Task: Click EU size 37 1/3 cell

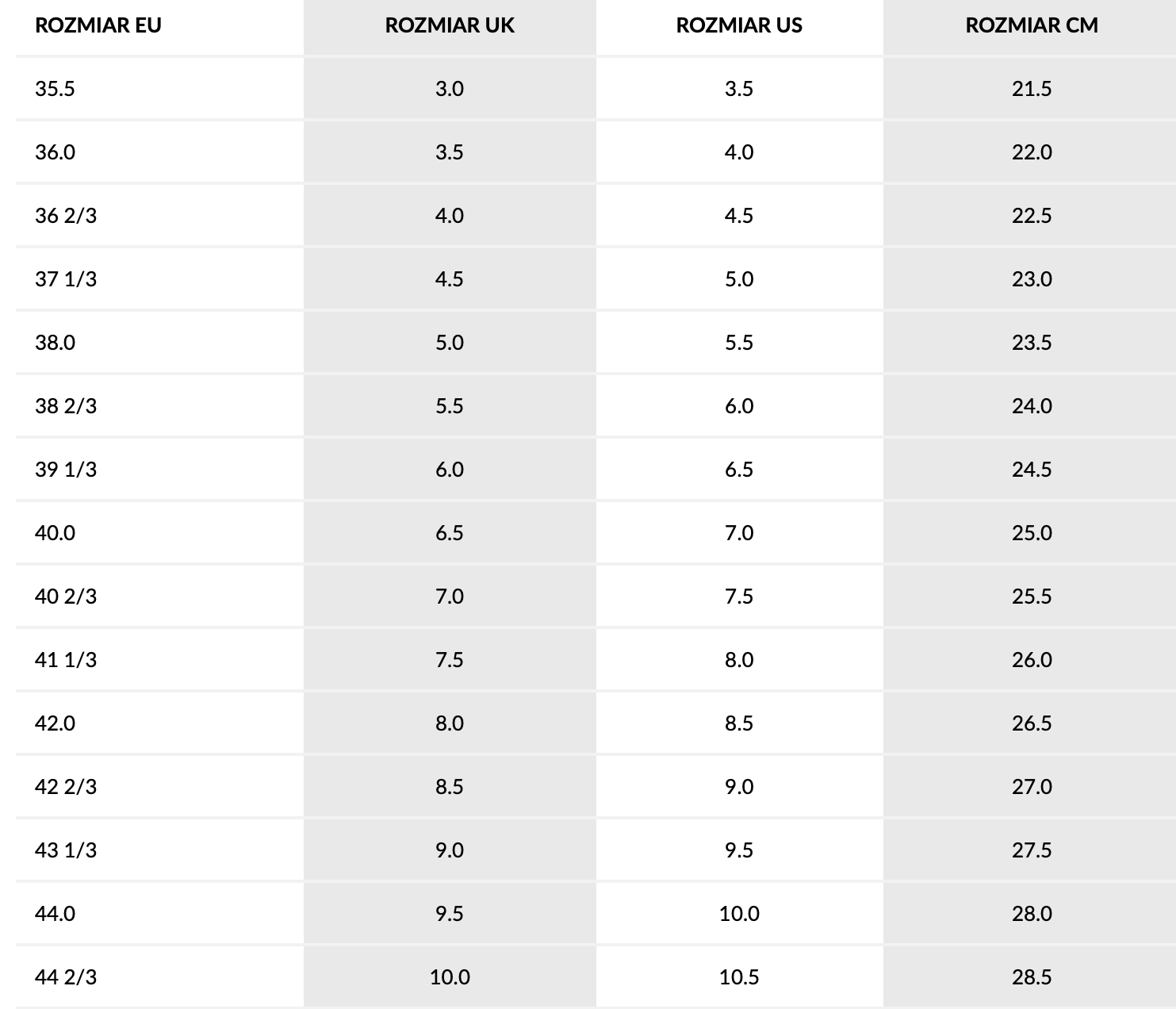Action: click(x=66, y=278)
